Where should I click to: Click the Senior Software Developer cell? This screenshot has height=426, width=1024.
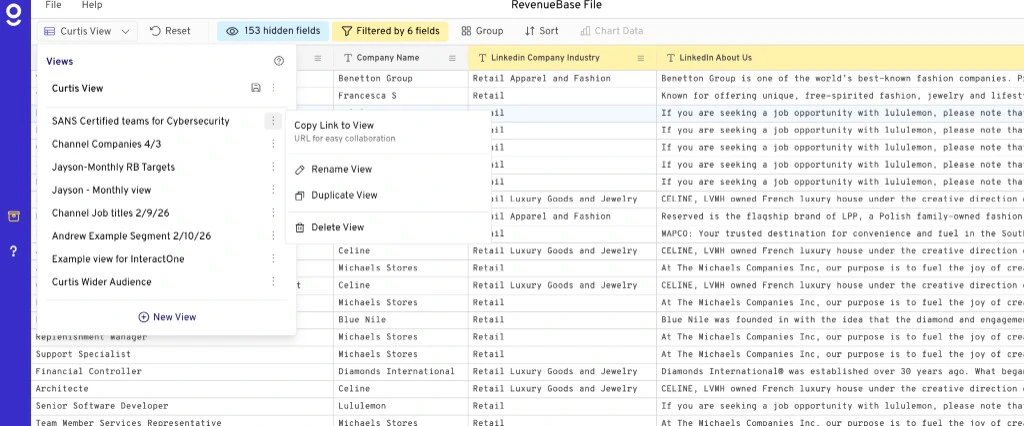pyautogui.click(x=182, y=406)
